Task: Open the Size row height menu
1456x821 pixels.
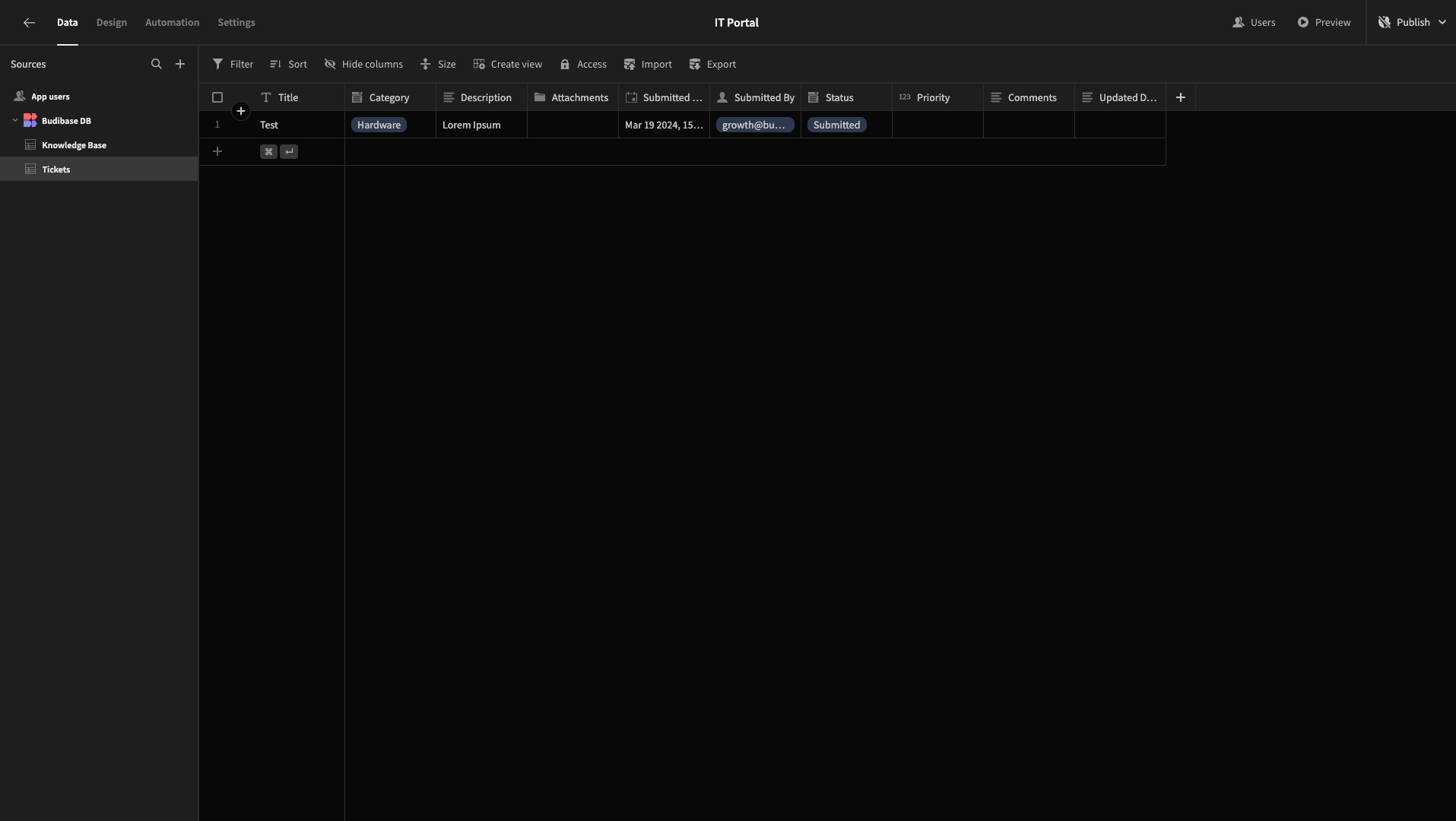Action: (x=438, y=64)
